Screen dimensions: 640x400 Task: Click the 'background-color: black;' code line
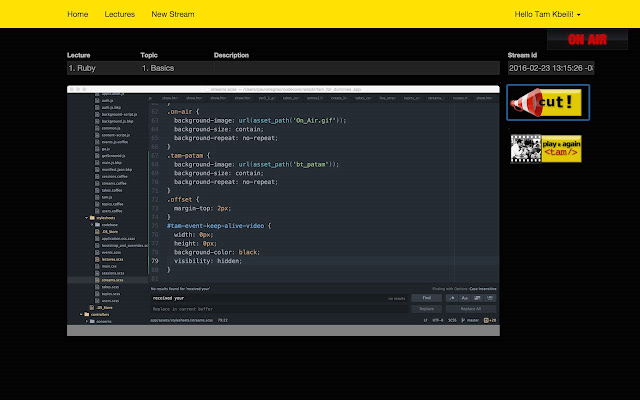coord(217,252)
